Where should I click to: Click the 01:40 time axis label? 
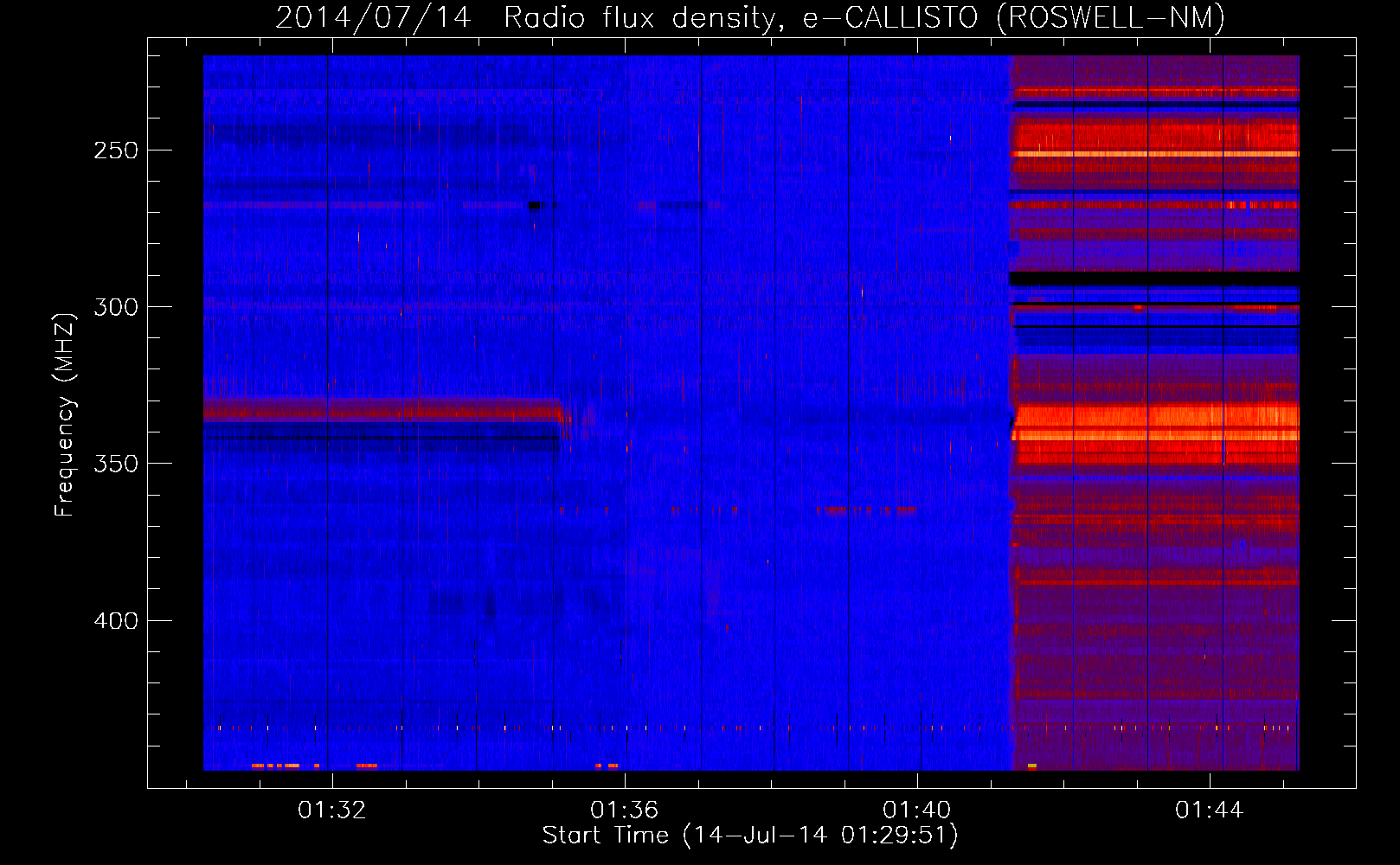coord(916,811)
